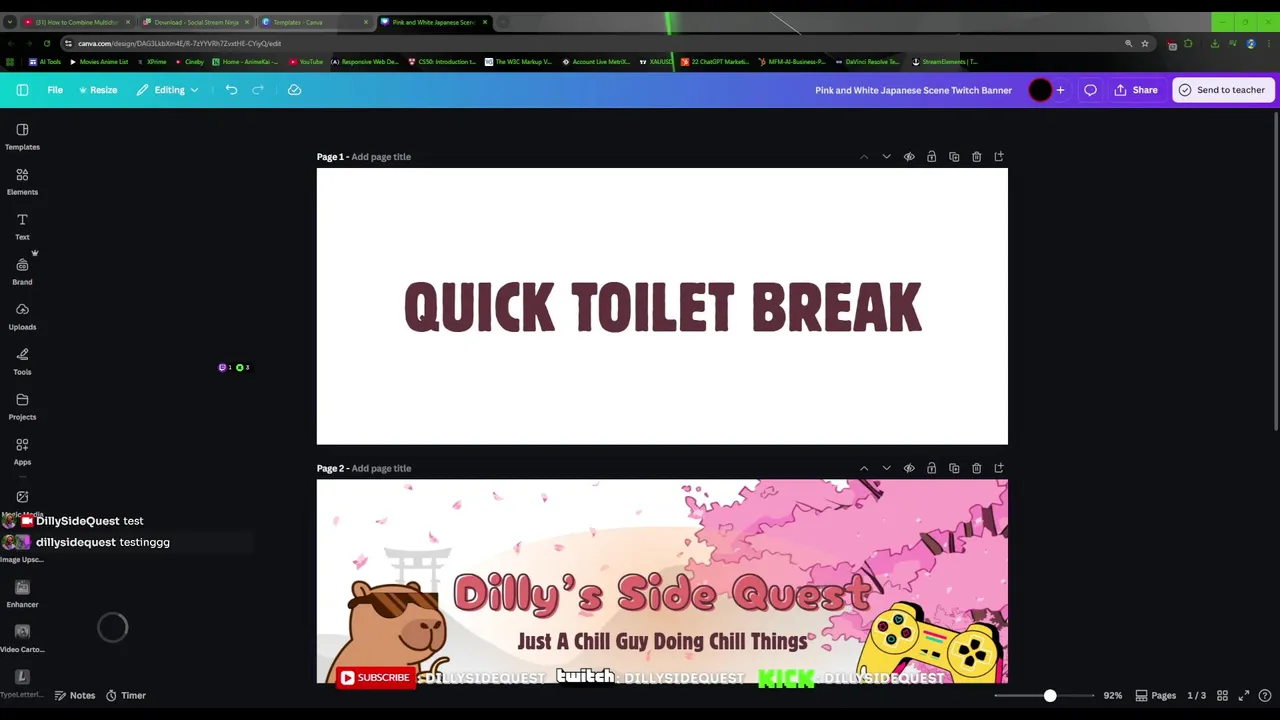The height and width of the screenshot is (720, 1280).
Task: Open the Uploads panel
Action: [x=22, y=317]
